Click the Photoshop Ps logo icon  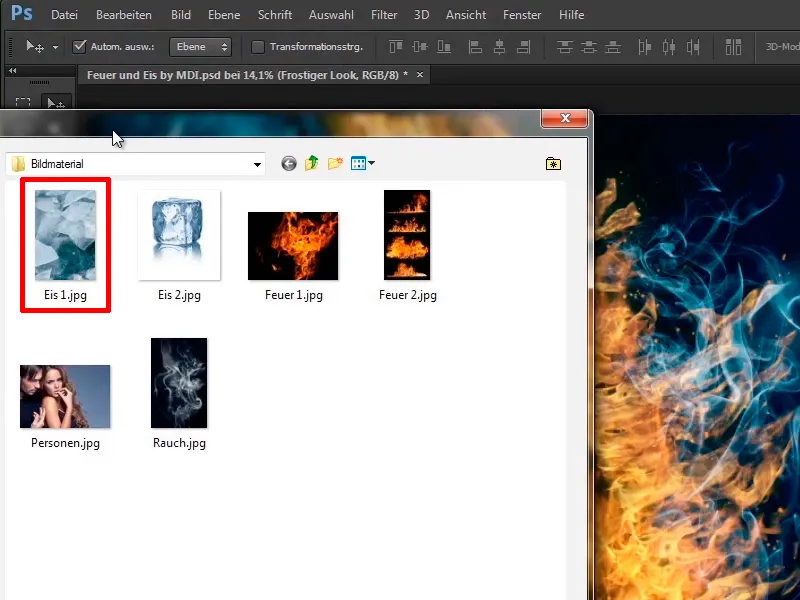[21, 13]
